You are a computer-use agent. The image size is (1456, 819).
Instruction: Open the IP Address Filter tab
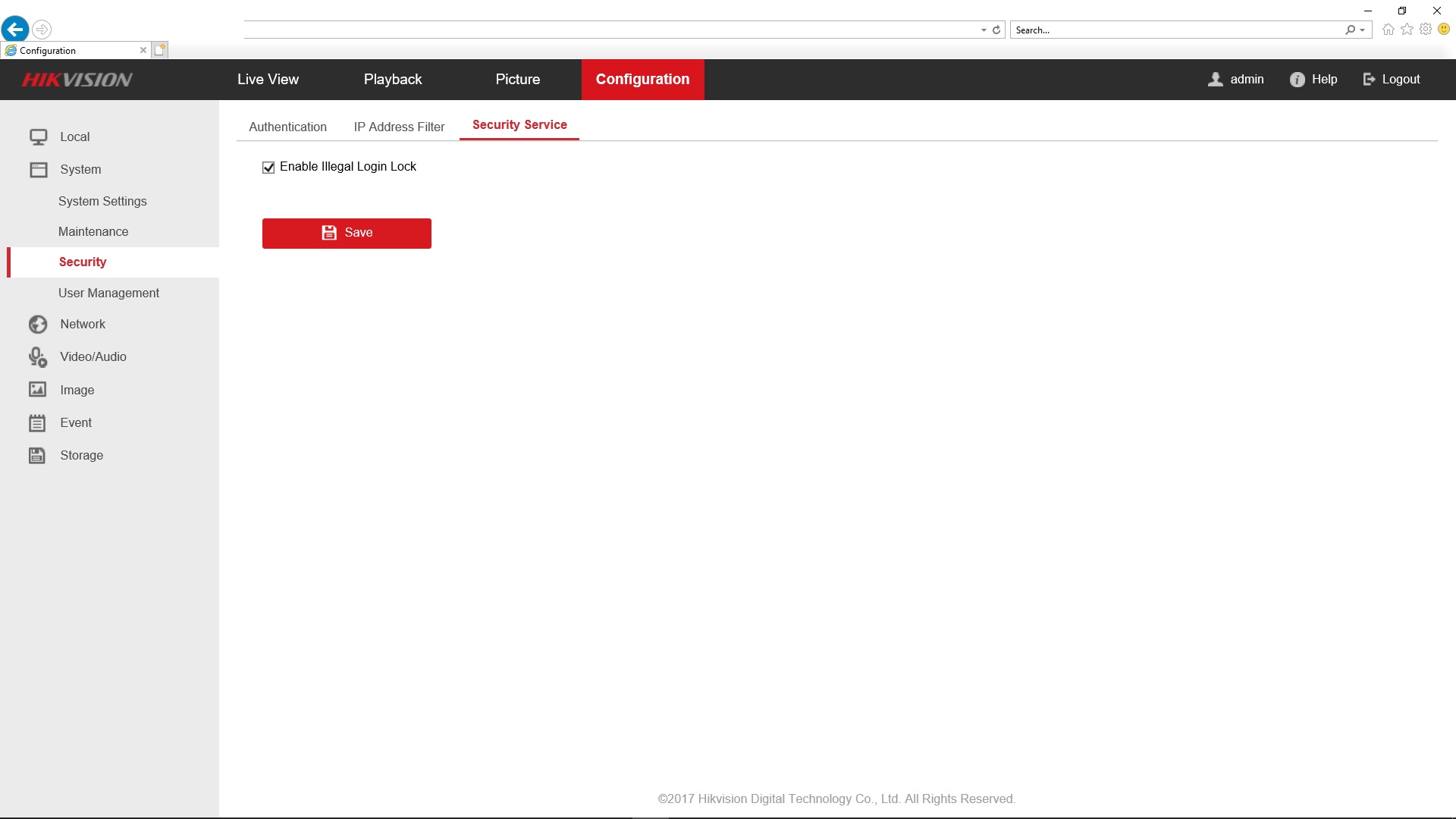click(x=399, y=127)
